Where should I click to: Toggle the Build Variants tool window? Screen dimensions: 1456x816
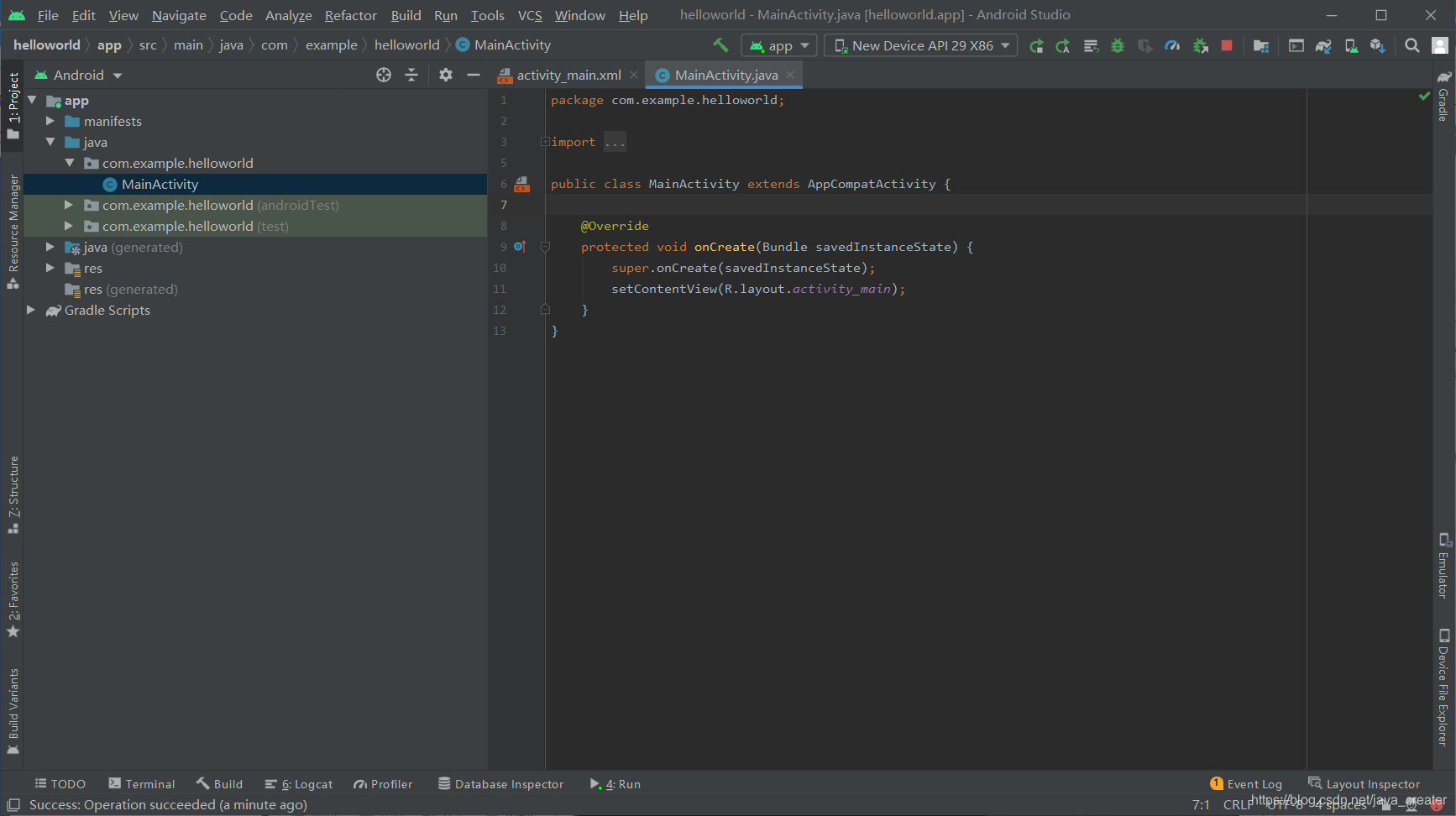(13, 711)
